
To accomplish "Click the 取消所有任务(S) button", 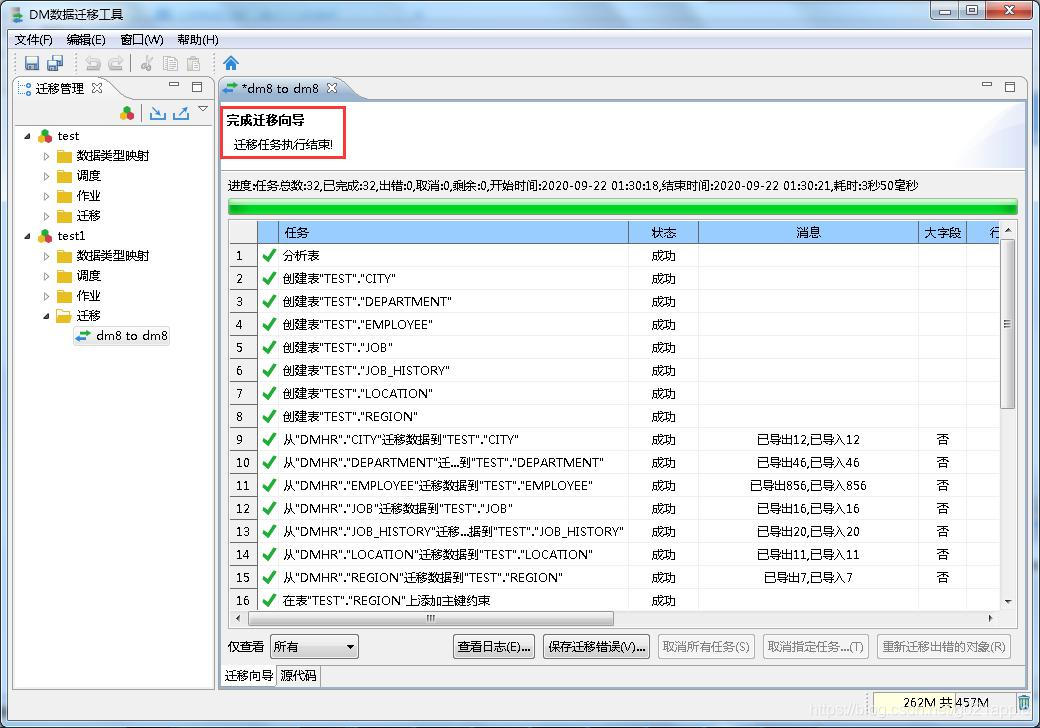I will (706, 646).
